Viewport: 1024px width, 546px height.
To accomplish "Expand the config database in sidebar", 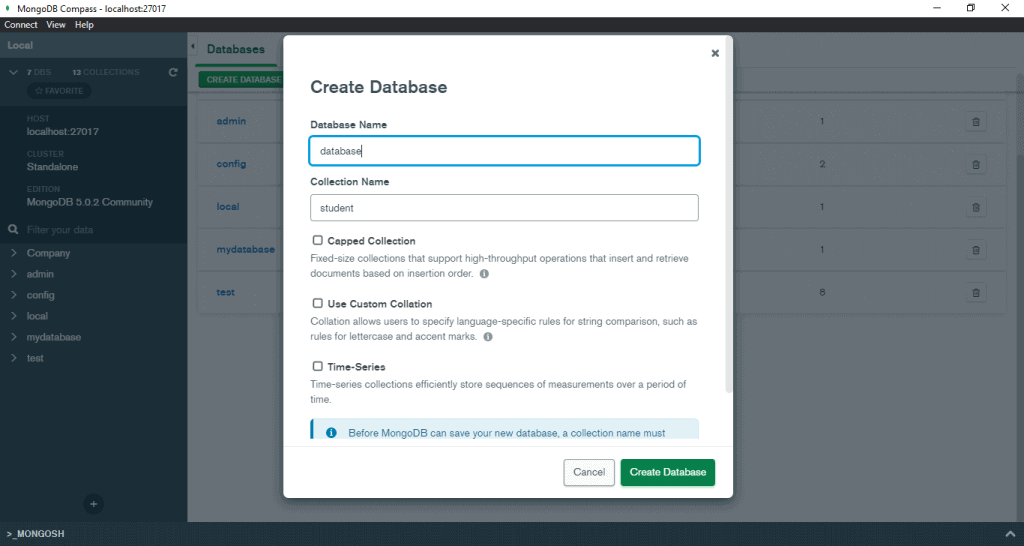I will click(14, 295).
